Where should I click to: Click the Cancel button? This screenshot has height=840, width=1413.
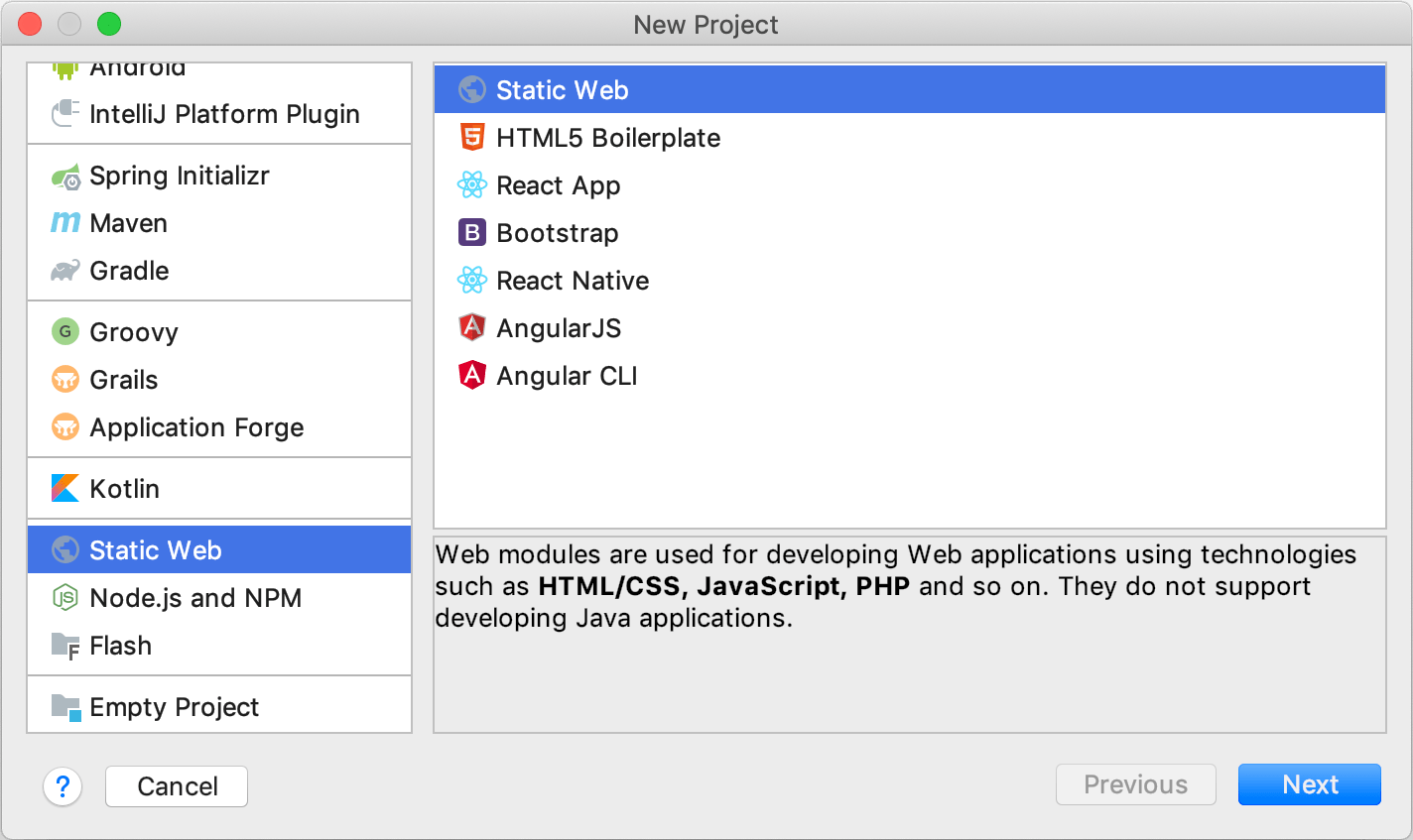point(177,786)
